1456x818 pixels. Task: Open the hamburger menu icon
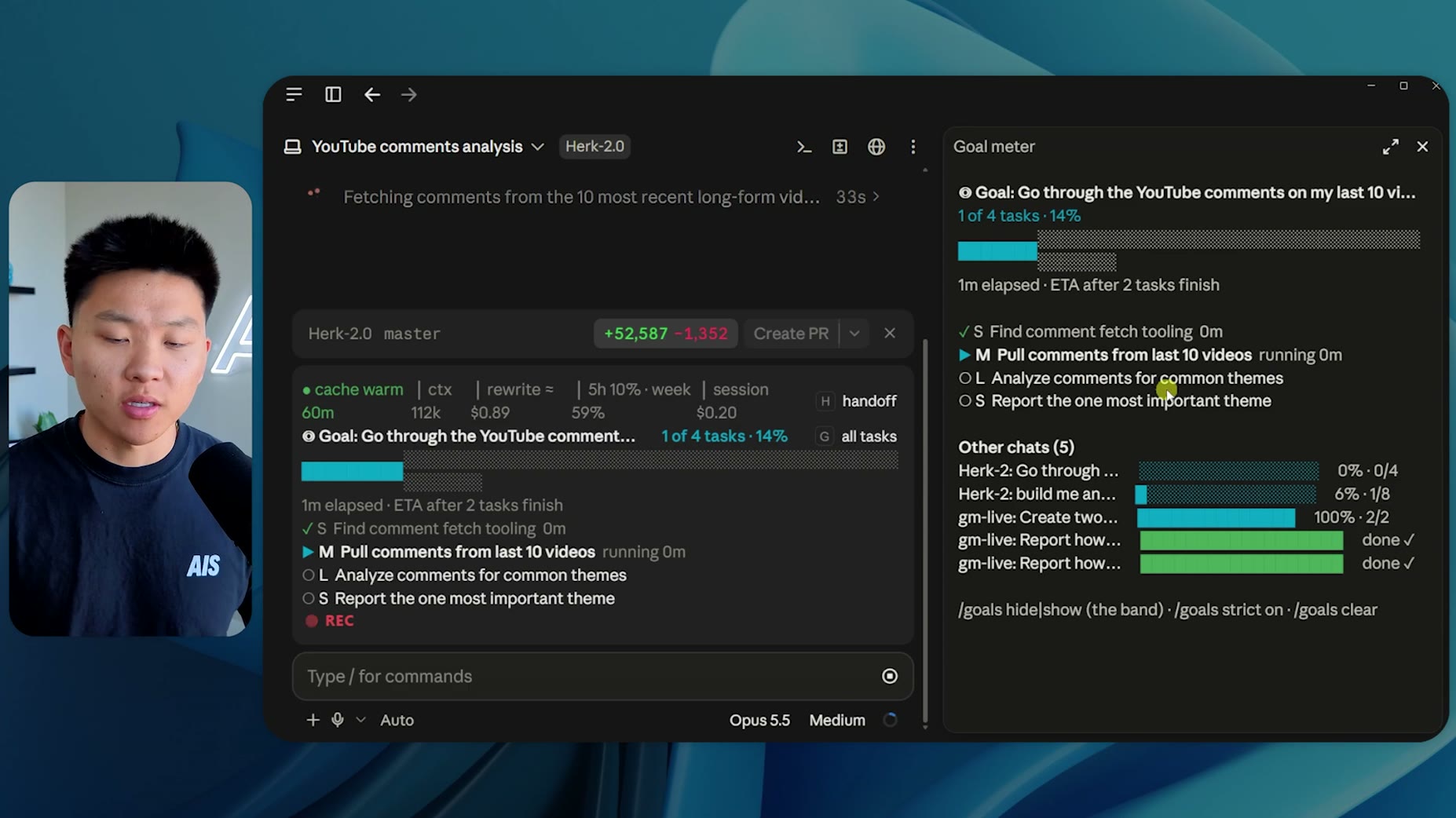pos(294,95)
